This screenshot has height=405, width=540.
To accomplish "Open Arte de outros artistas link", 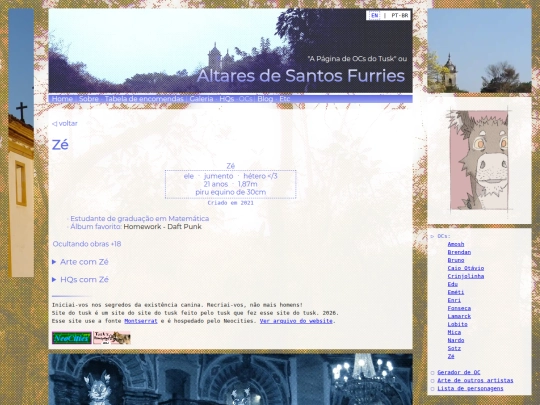I will point(475,380).
